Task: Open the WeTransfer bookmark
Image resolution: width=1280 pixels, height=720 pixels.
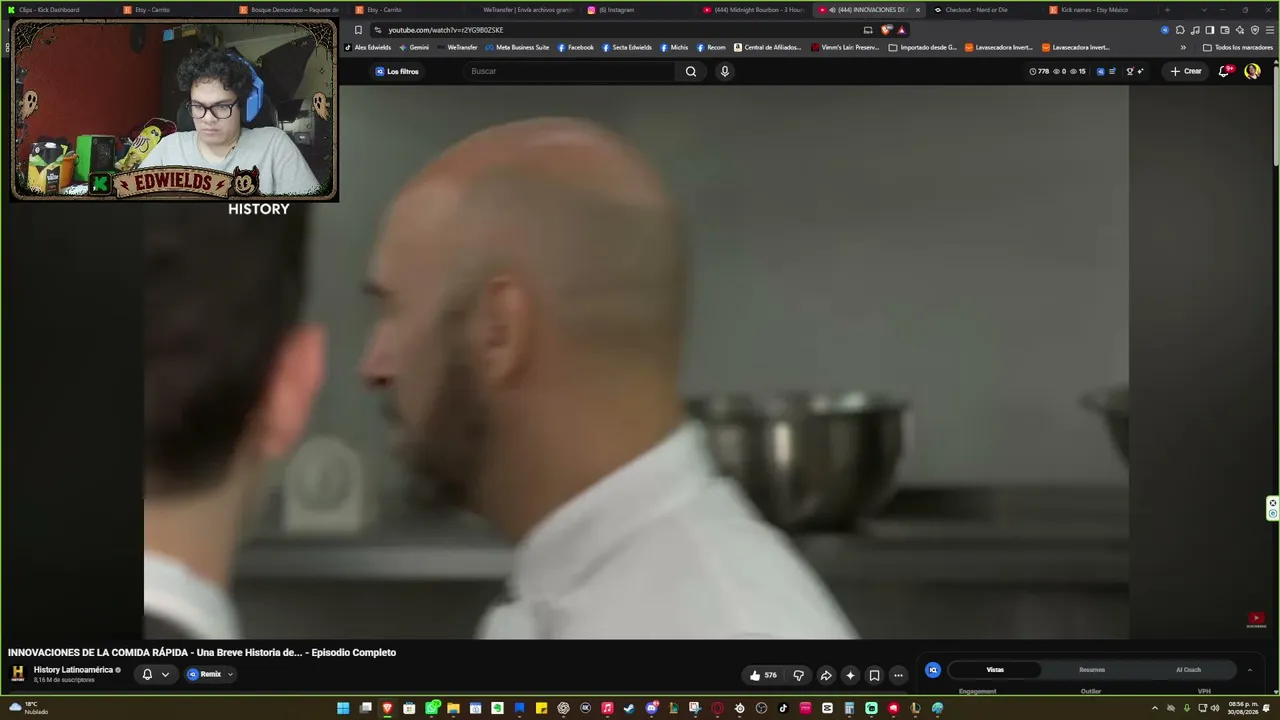Action: click(x=457, y=47)
